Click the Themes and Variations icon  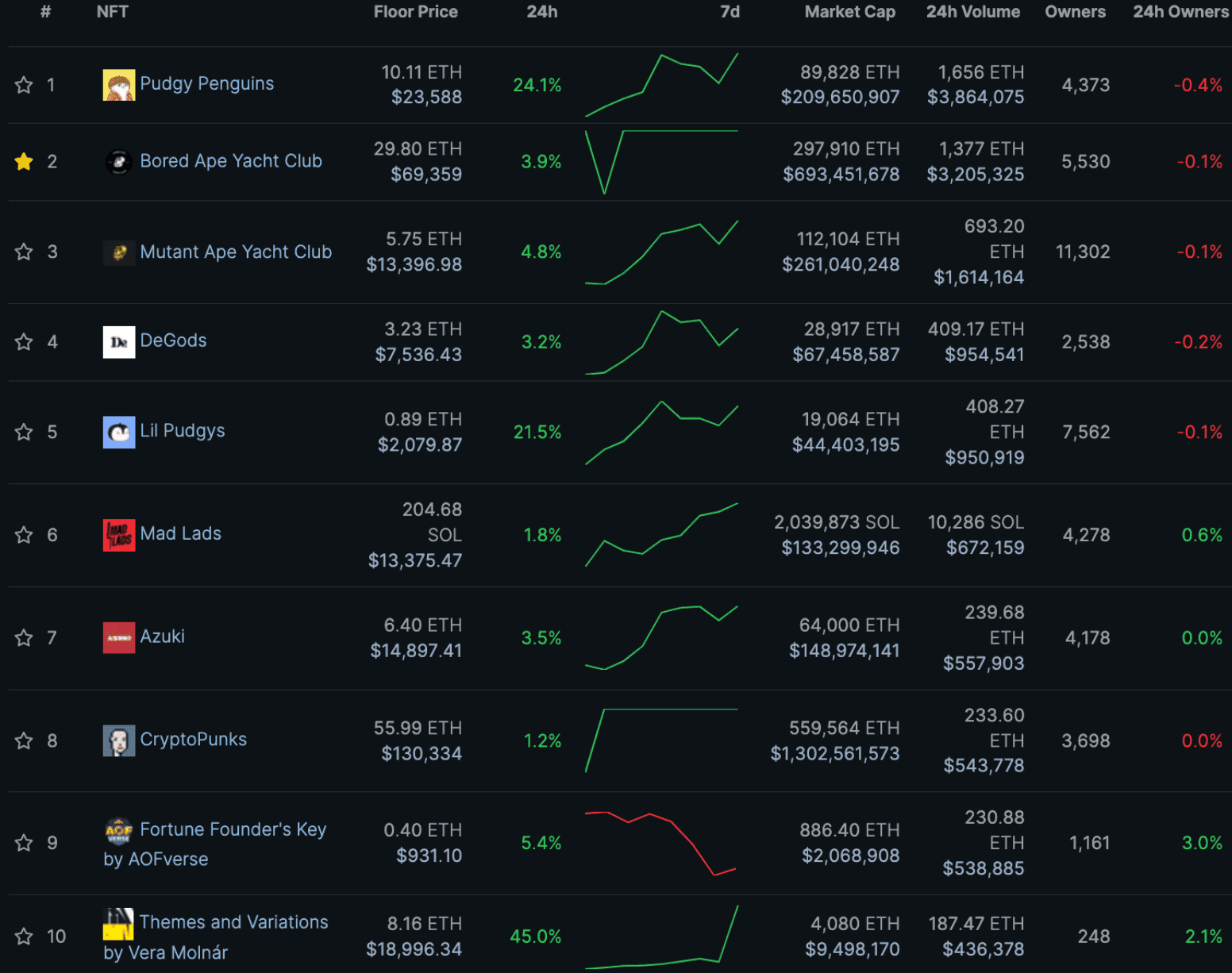[118, 924]
